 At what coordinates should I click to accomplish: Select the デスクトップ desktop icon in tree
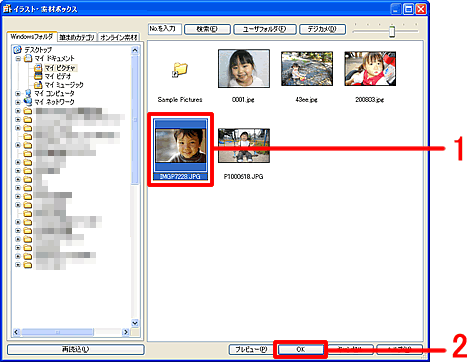click(17, 50)
